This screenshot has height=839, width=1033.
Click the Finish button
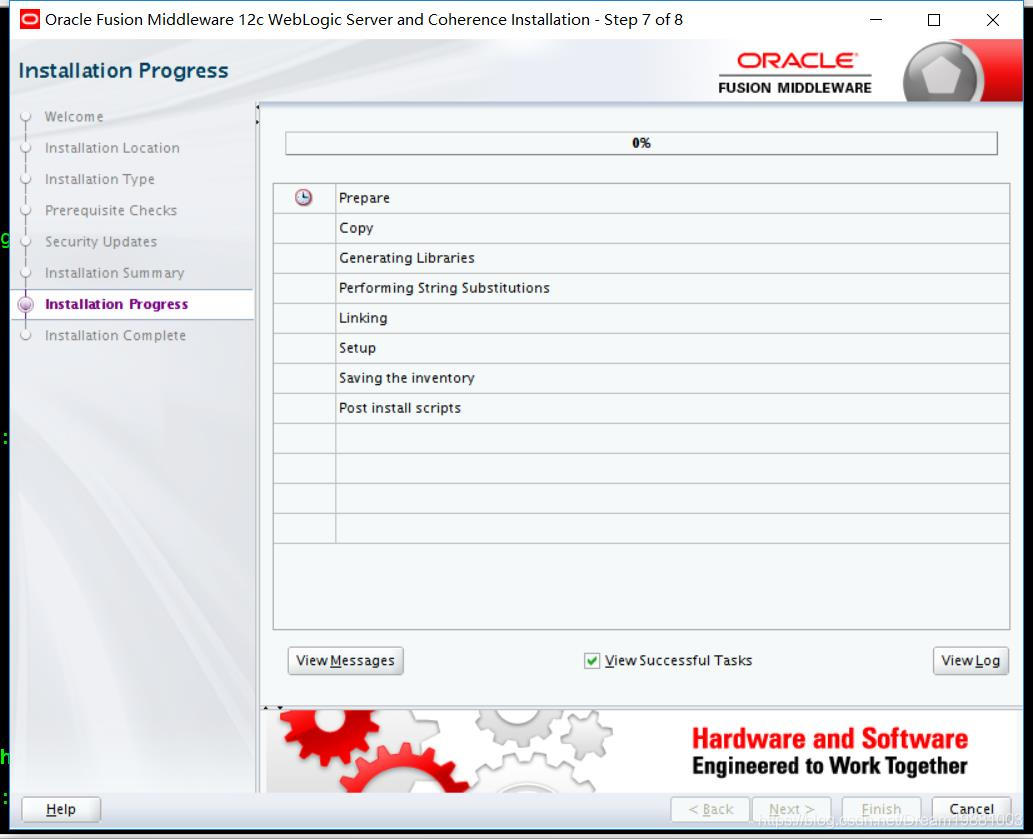coord(881,809)
